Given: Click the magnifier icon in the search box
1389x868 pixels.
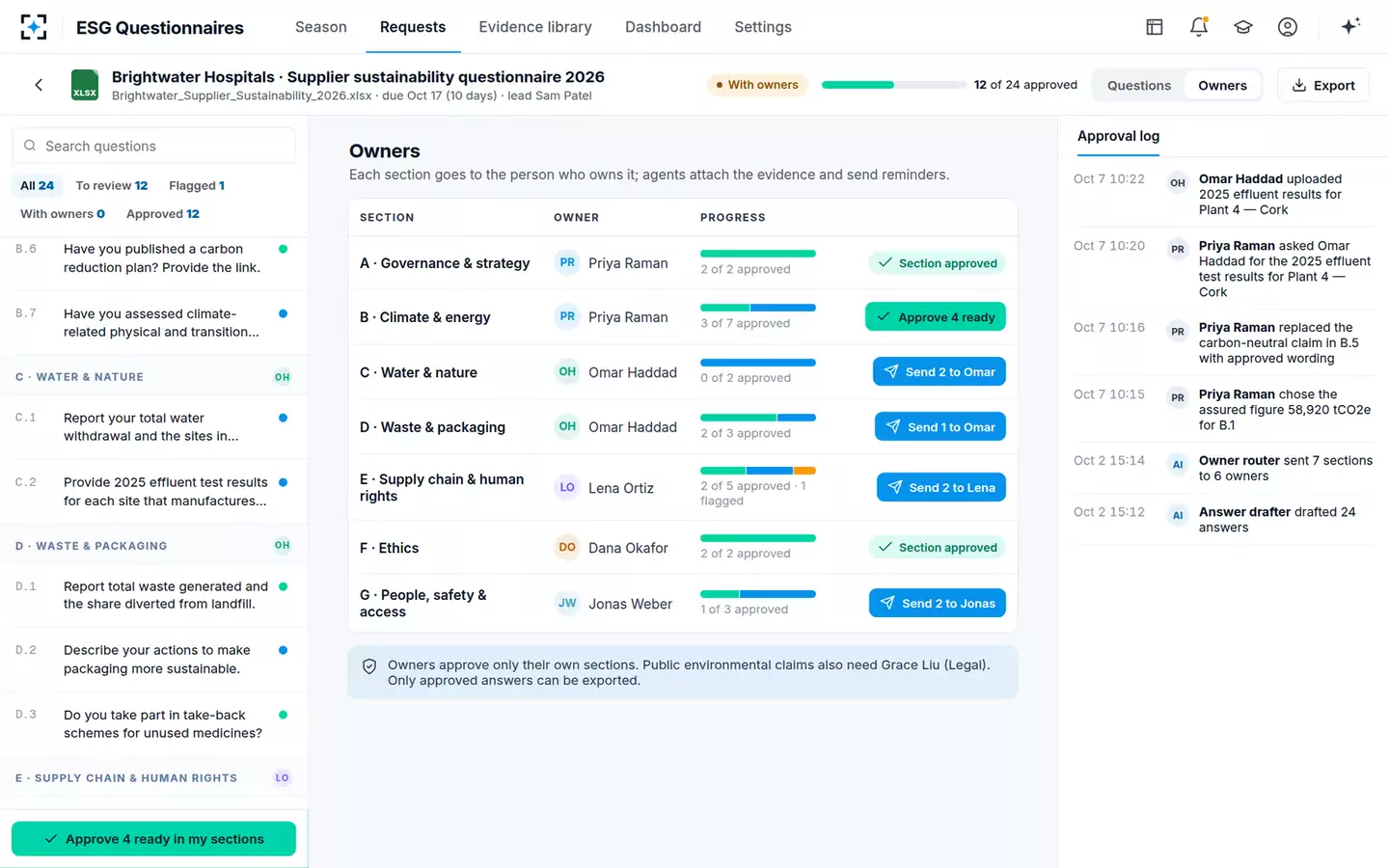Looking at the screenshot, I should click(x=30, y=146).
